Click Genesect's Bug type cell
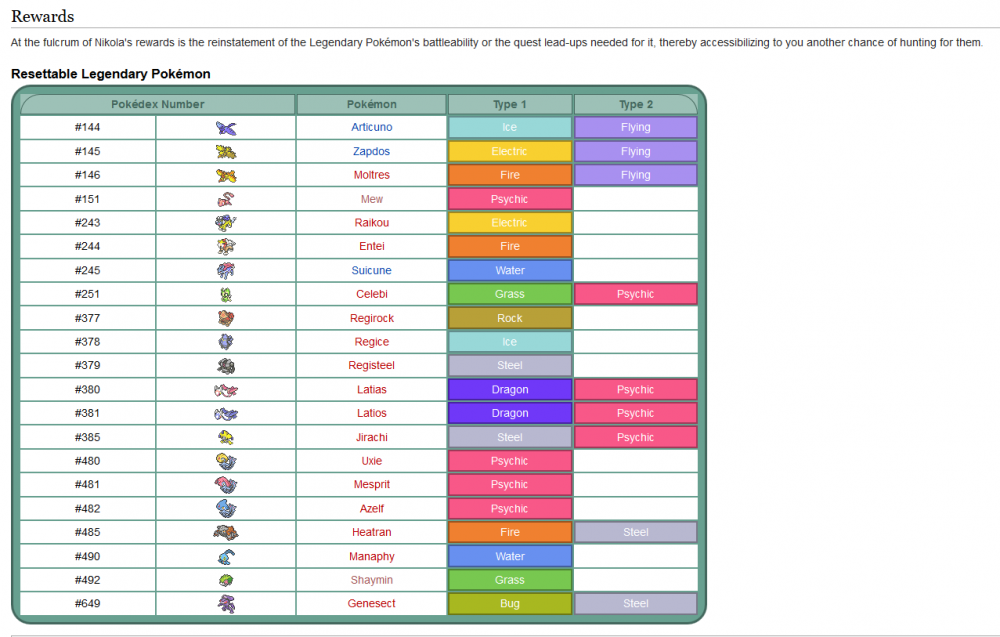This screenshot has height=637, width=1000. (509, 604)
